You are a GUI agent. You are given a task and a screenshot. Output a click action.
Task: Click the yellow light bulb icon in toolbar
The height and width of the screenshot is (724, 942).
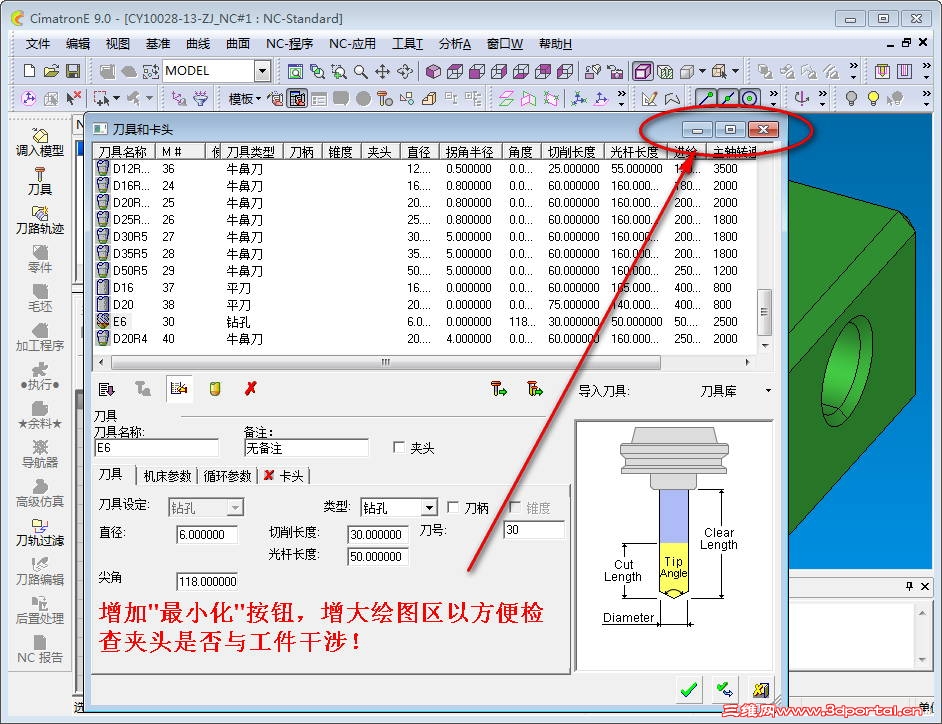pyautogui.click(x=873, y=98)
